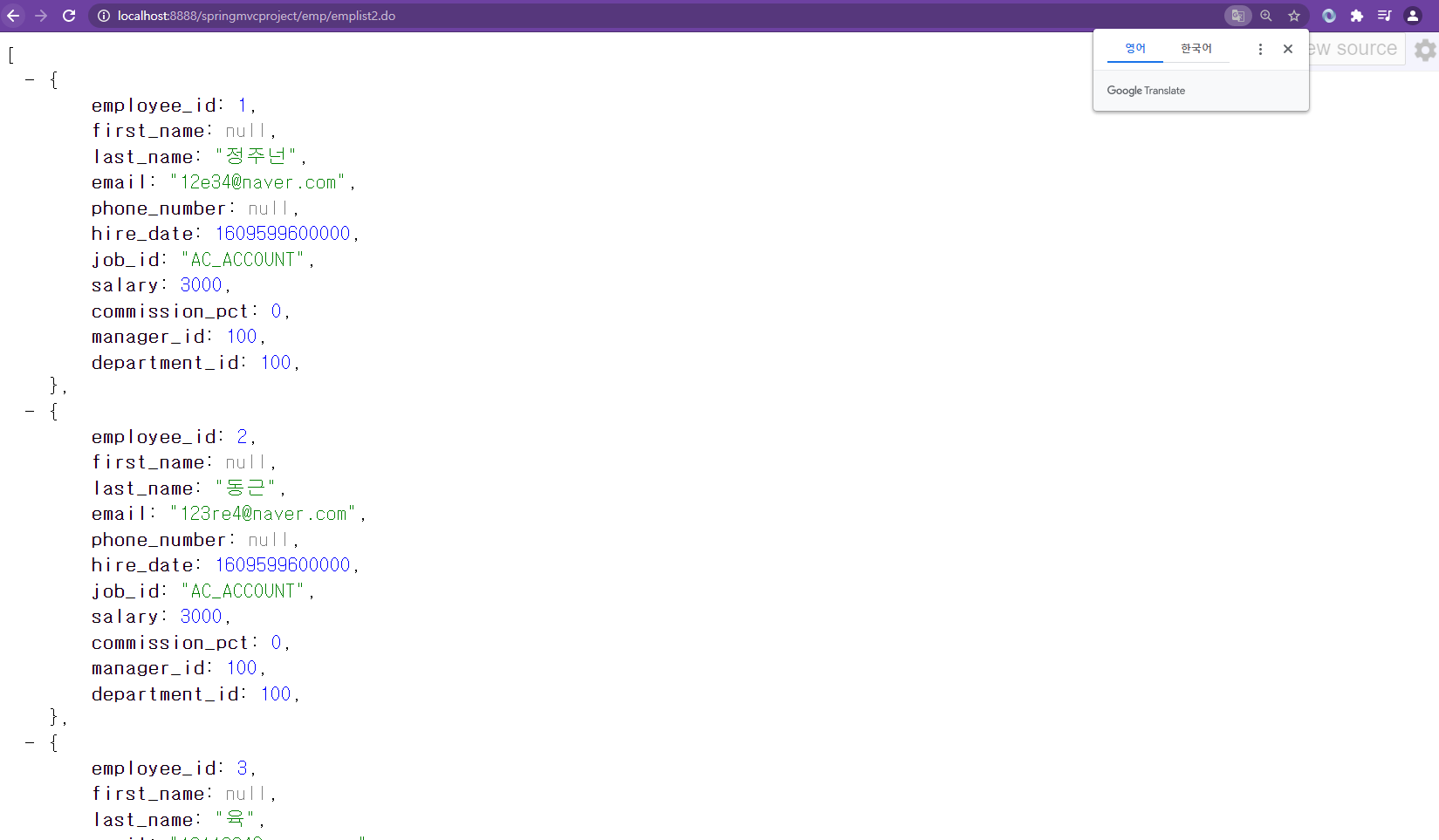Click the URL address bar
1439x840 pixels.
654,16
